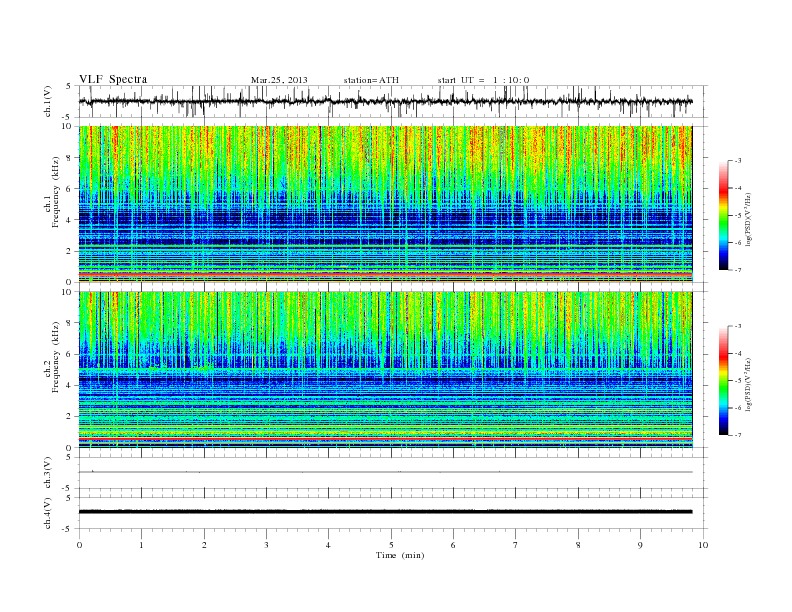792x612 pixels.
Task: Click the "3" tick on the time axis
Action: (266, 545)
